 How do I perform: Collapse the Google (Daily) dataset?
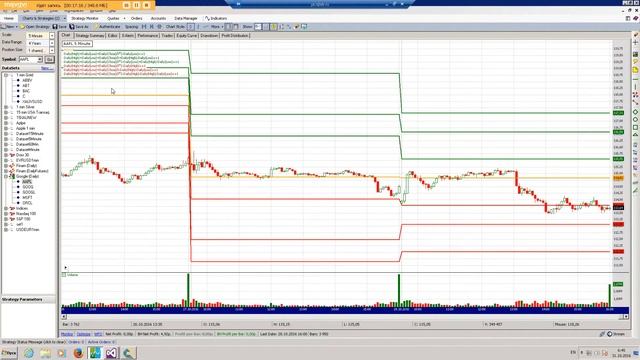6,176
